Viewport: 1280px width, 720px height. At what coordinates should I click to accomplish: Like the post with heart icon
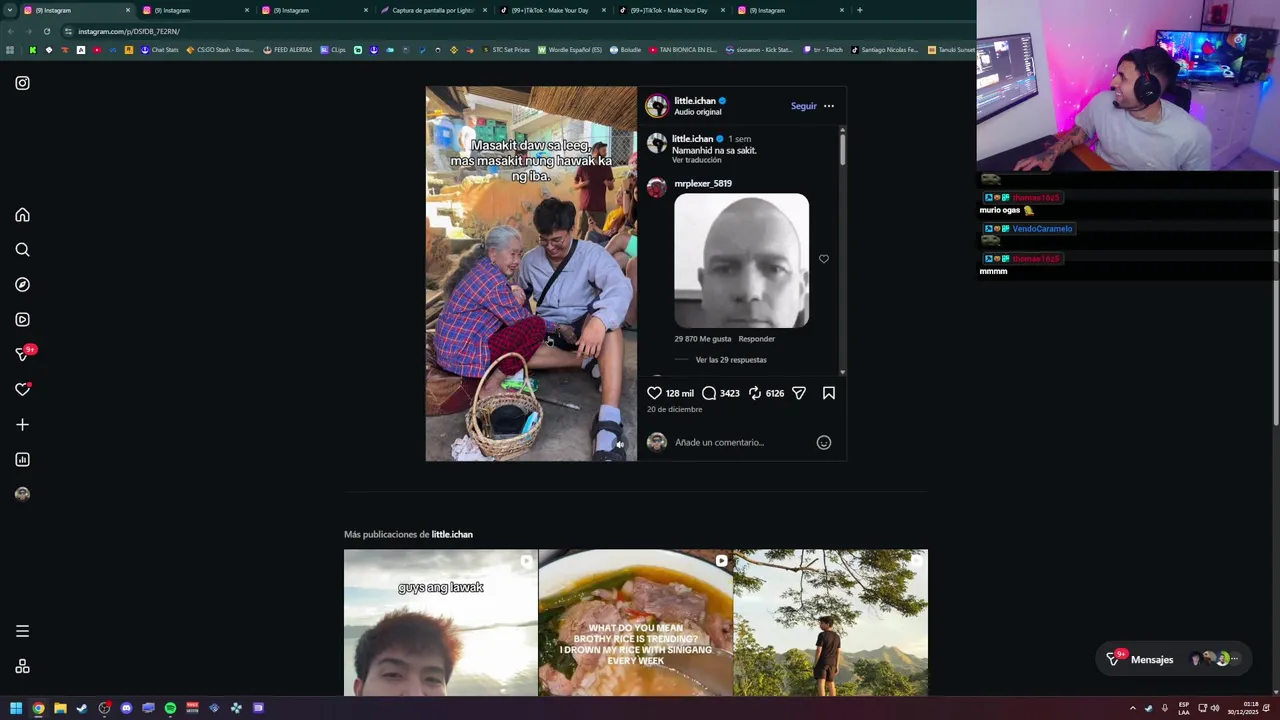tap(654, 393)
